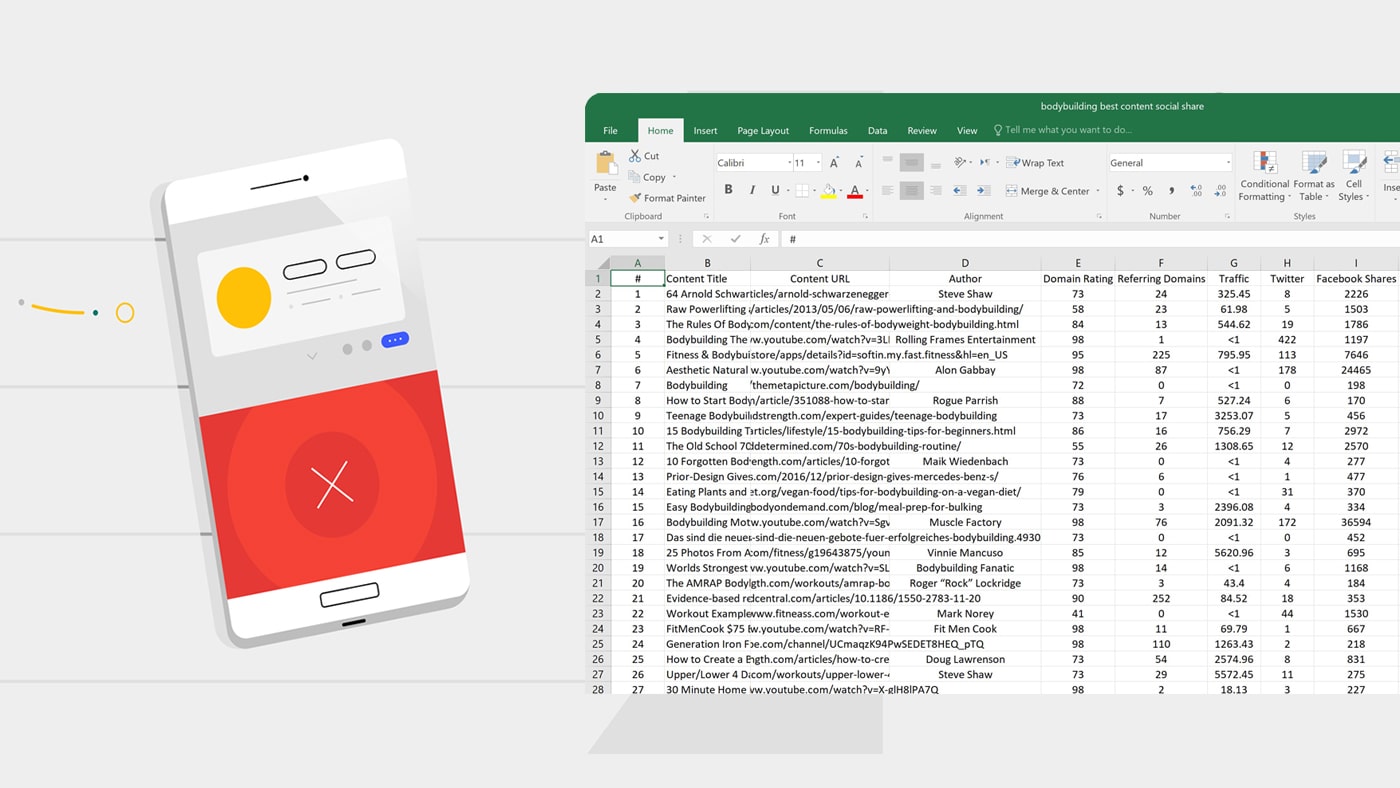1400x788 pixels.
Task: Open Format as Table gallery
Action: 1314,176
